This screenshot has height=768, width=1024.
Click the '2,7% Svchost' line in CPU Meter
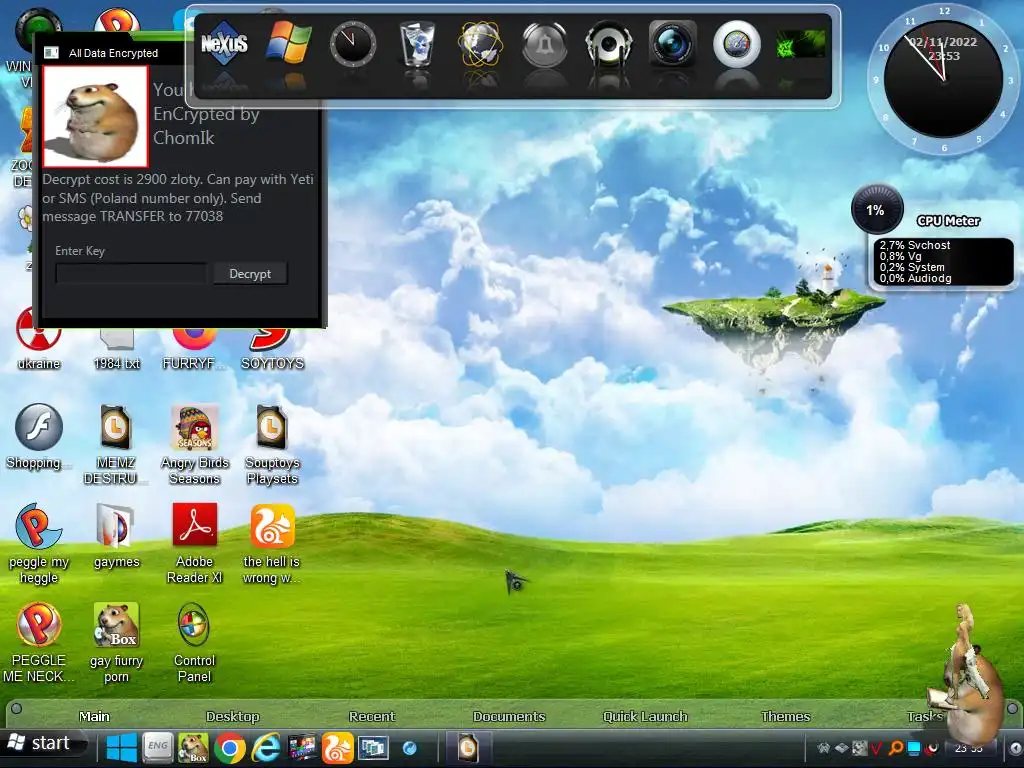[x=914, y=245]
